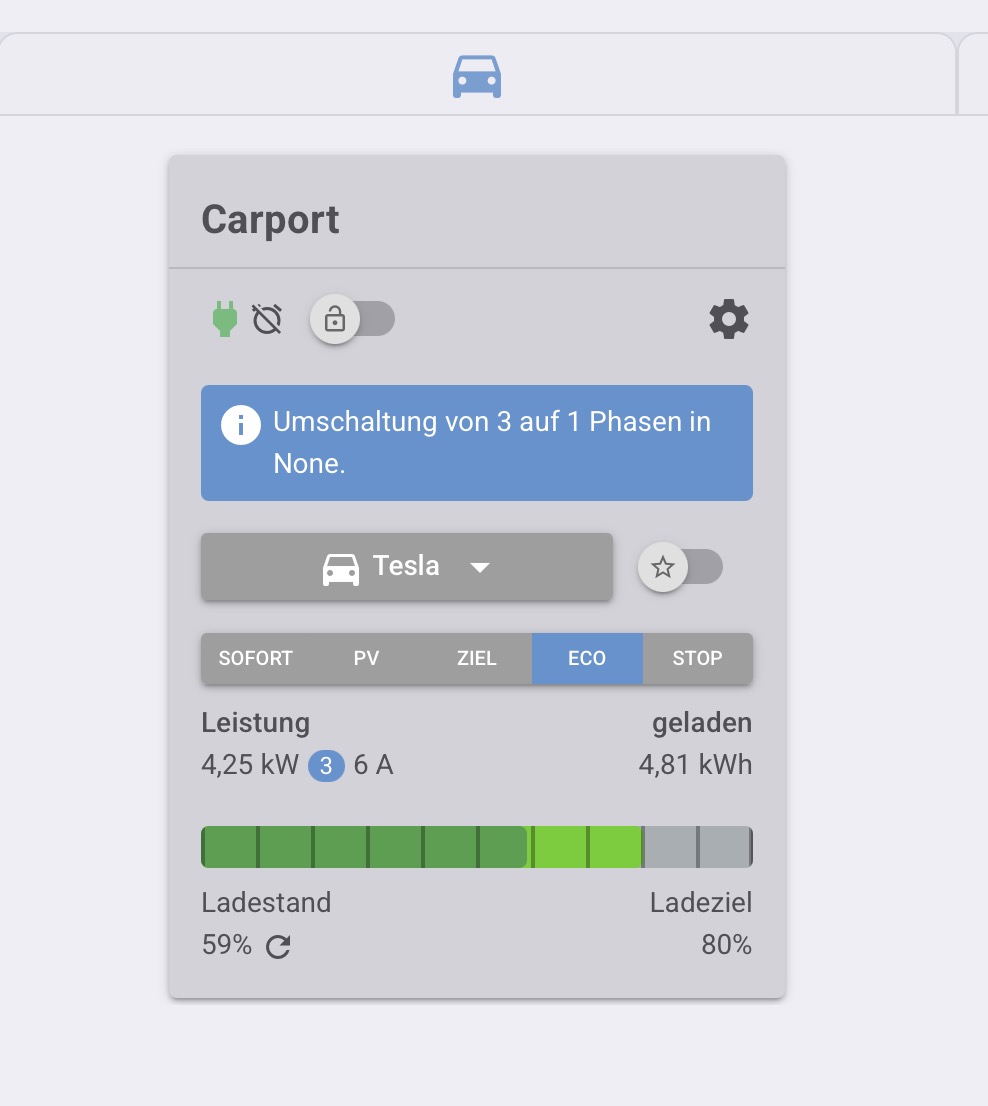Click the phase count badge showing 3
Viewport: 988px width, 1106px height.
coord(326,766)
